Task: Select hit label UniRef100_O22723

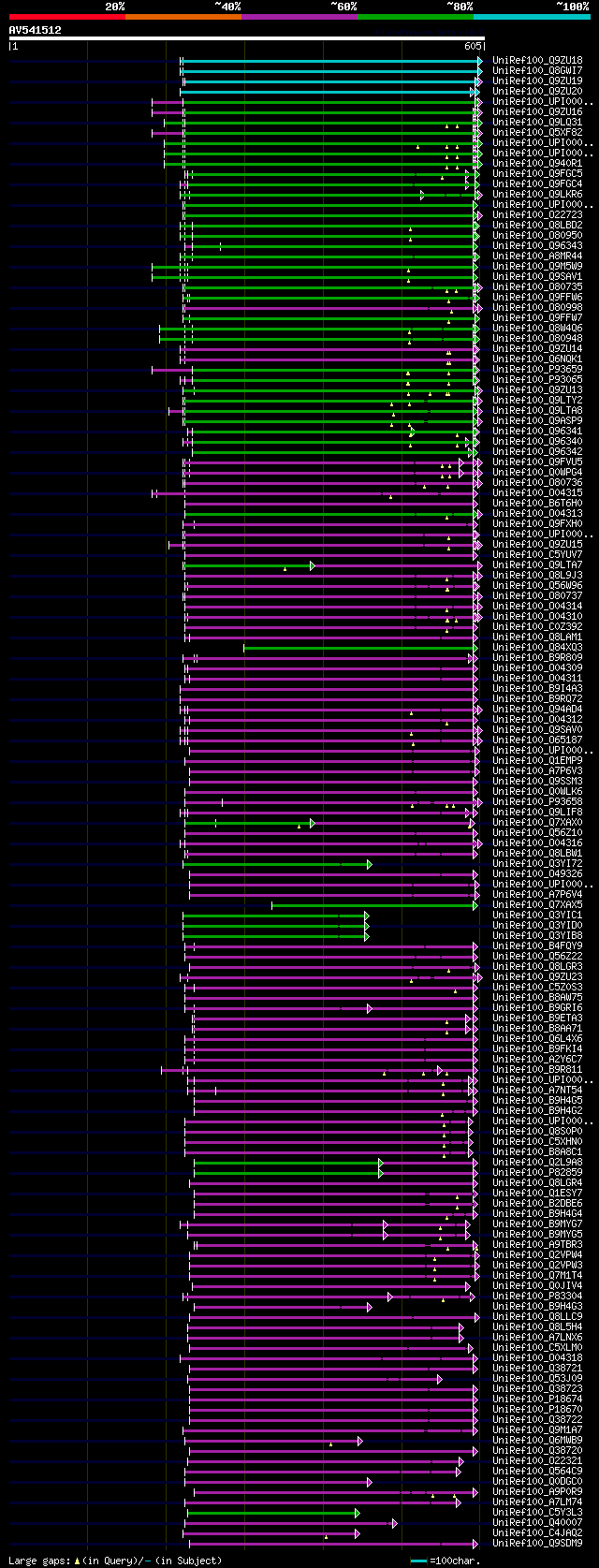Action: point(537,214)
